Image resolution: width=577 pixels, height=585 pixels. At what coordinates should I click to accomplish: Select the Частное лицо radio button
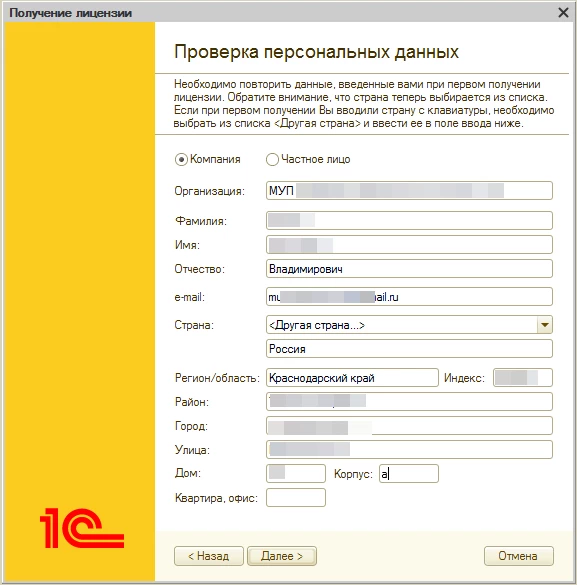click(x=272, y=160)
